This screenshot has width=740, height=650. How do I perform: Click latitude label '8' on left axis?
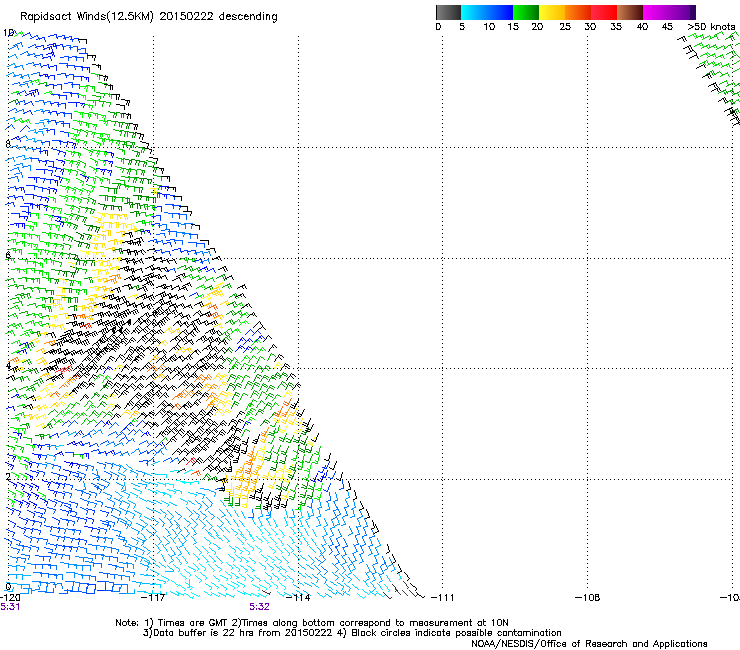[8, 144]
